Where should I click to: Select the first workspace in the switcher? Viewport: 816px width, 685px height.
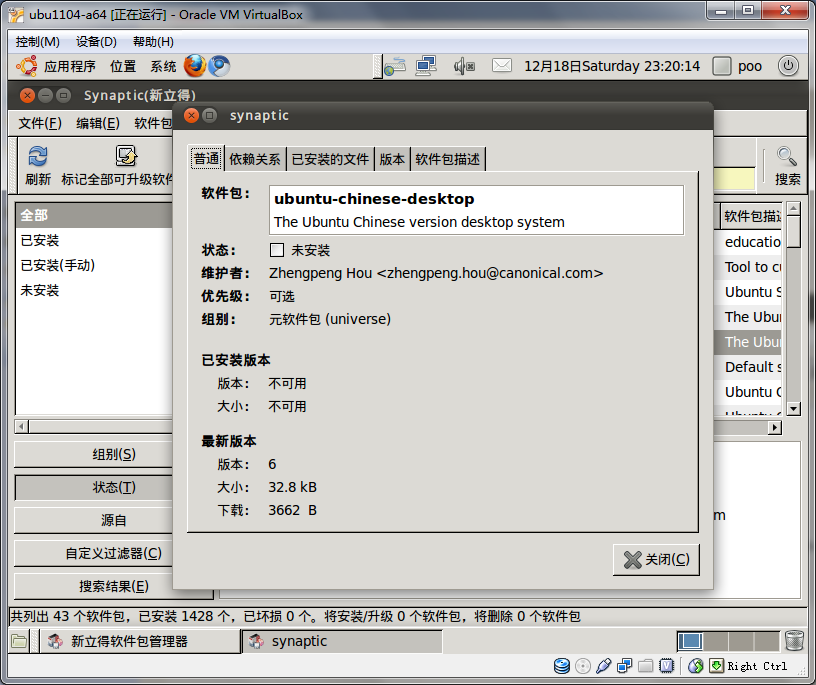point(690,641)
